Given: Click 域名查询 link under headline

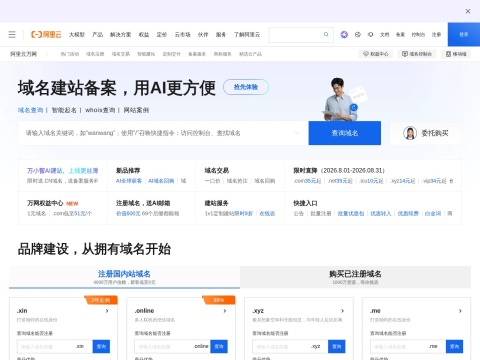Looking at the screenshot, I should tap(30, 110).
